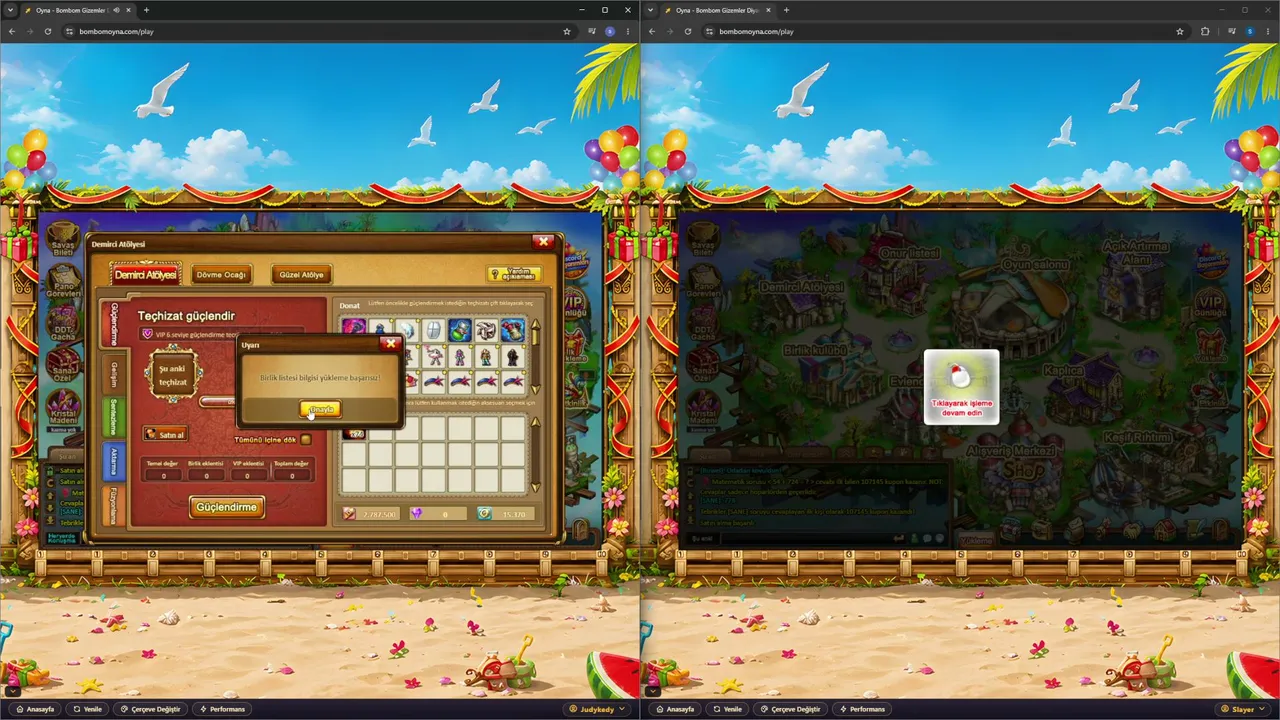The height and width of the screenshot is (720, 1280).
Task: Open the Discord icon in right game window
Action: (1212, 259)
